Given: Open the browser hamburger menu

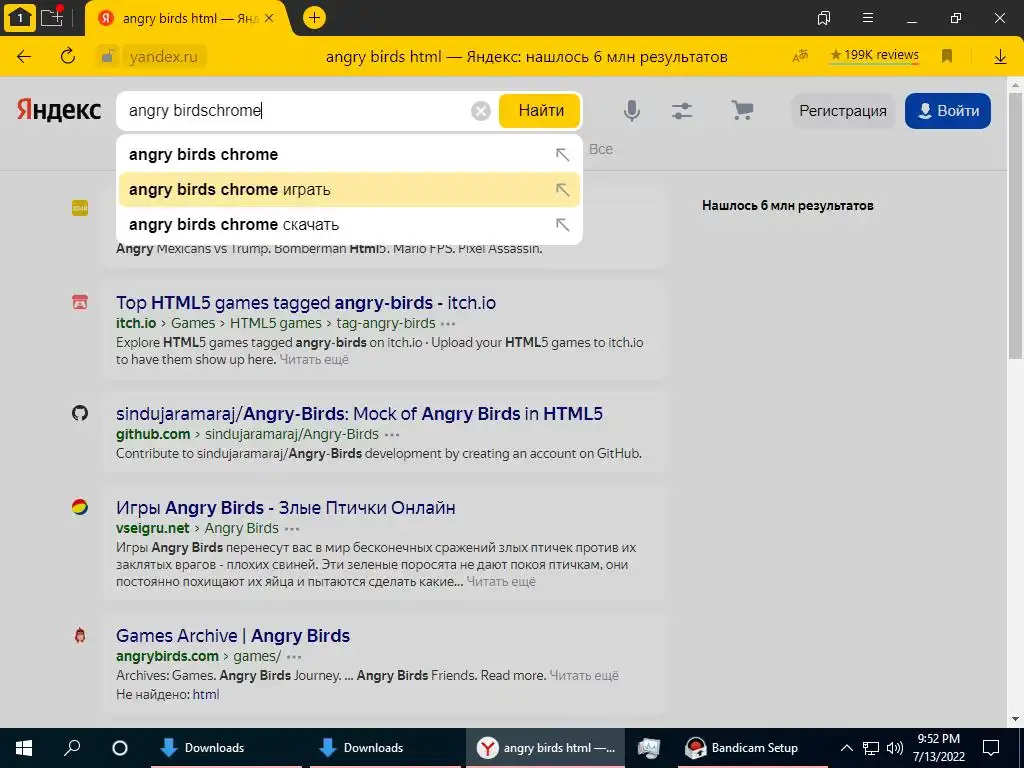Looking at the screenshot, I should pyautogui.click(x=868, y=18).
